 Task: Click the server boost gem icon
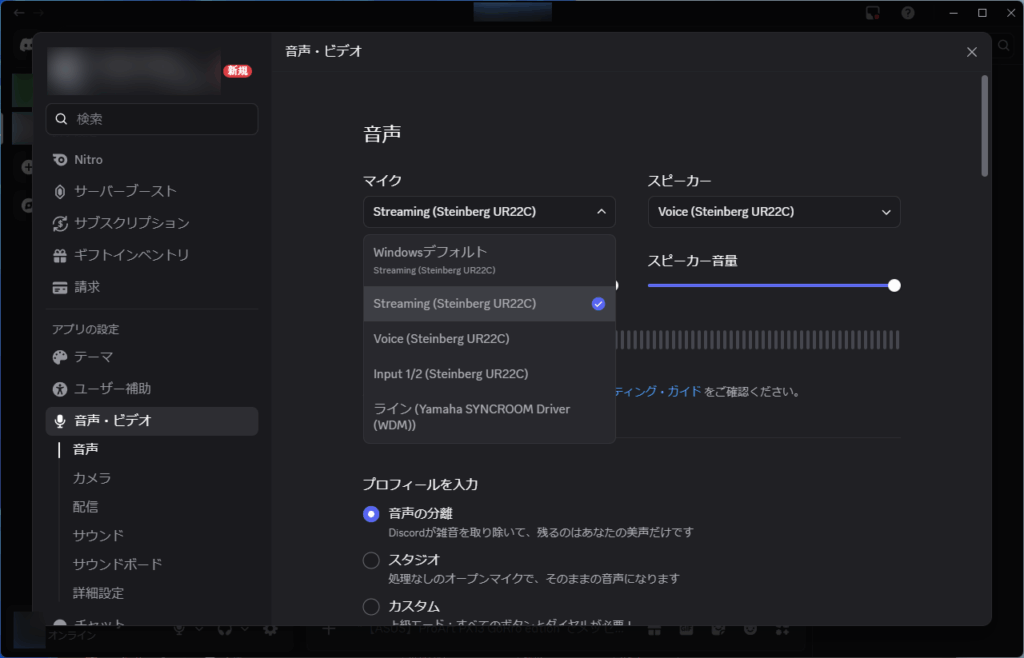[60, 191]
